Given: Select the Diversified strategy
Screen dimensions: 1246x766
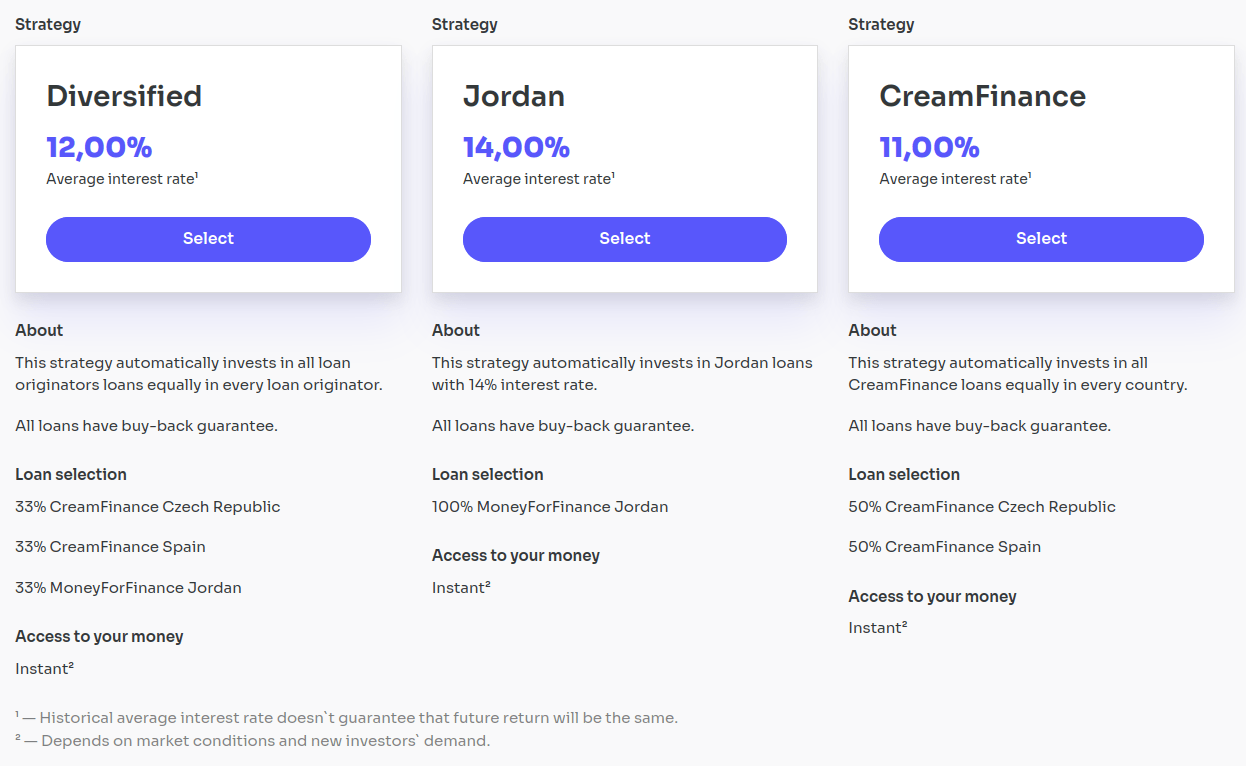Looking at the screenshot, I should 208,239.
